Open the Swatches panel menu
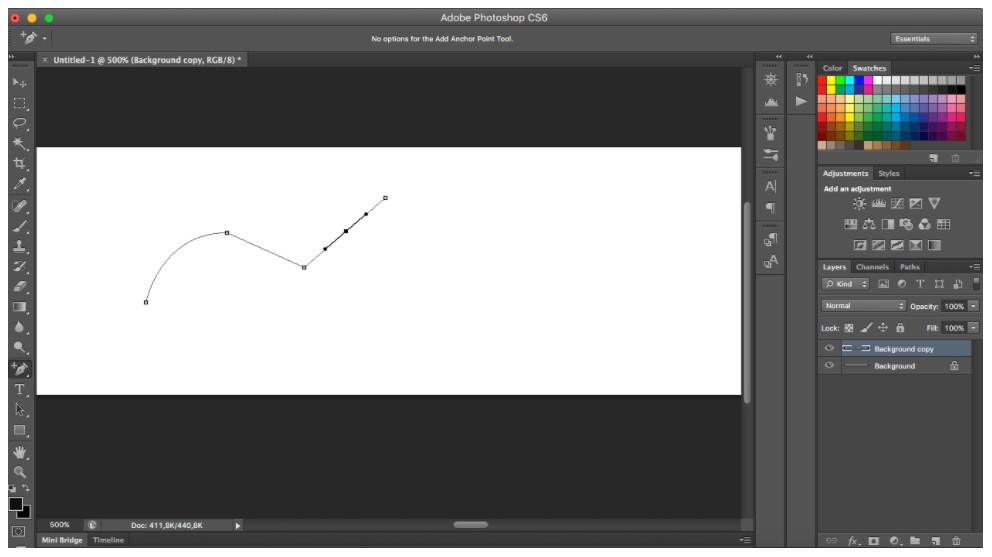 tap(975, 68)
